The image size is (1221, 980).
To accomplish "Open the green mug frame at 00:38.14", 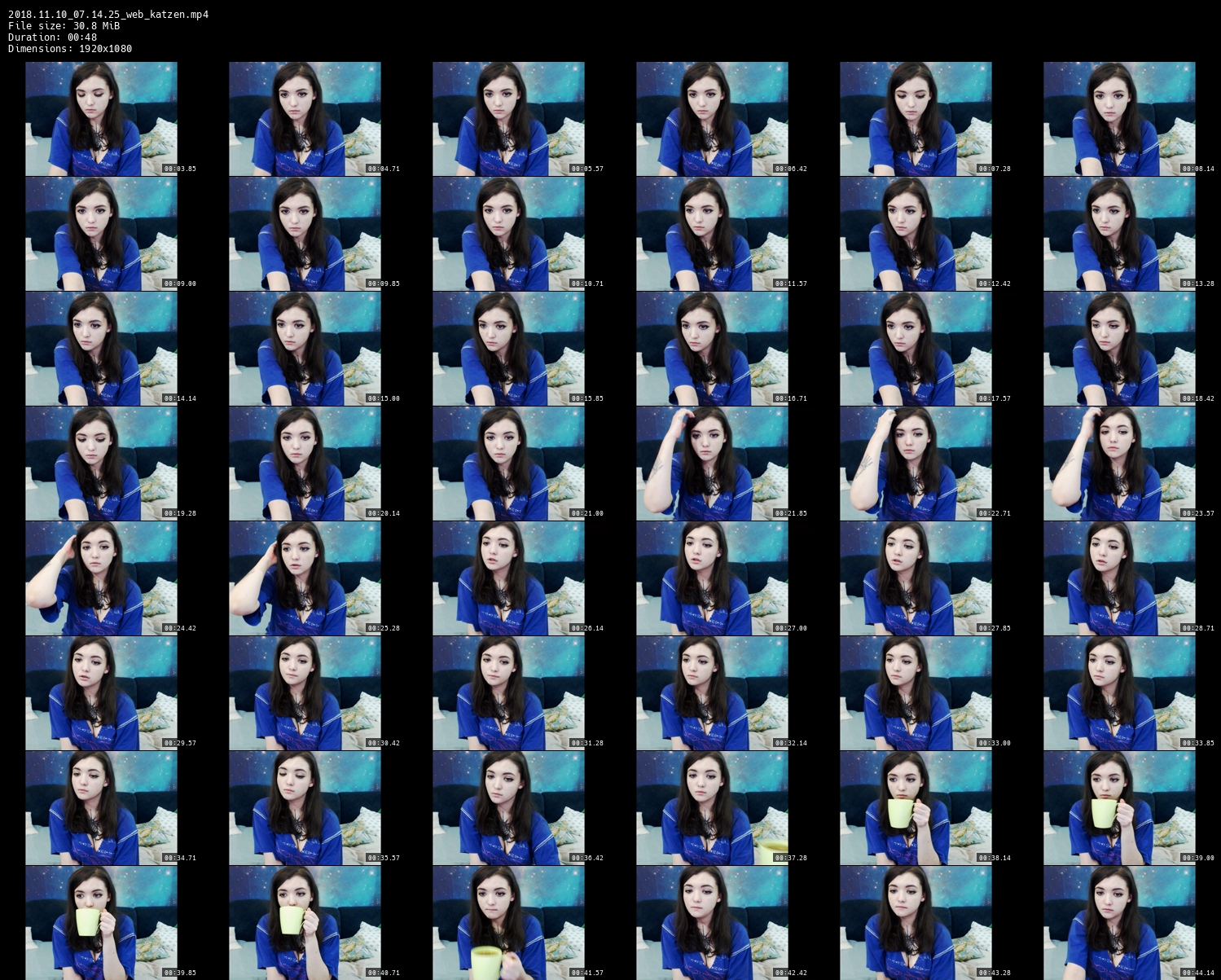I will [x=916, y=808].
